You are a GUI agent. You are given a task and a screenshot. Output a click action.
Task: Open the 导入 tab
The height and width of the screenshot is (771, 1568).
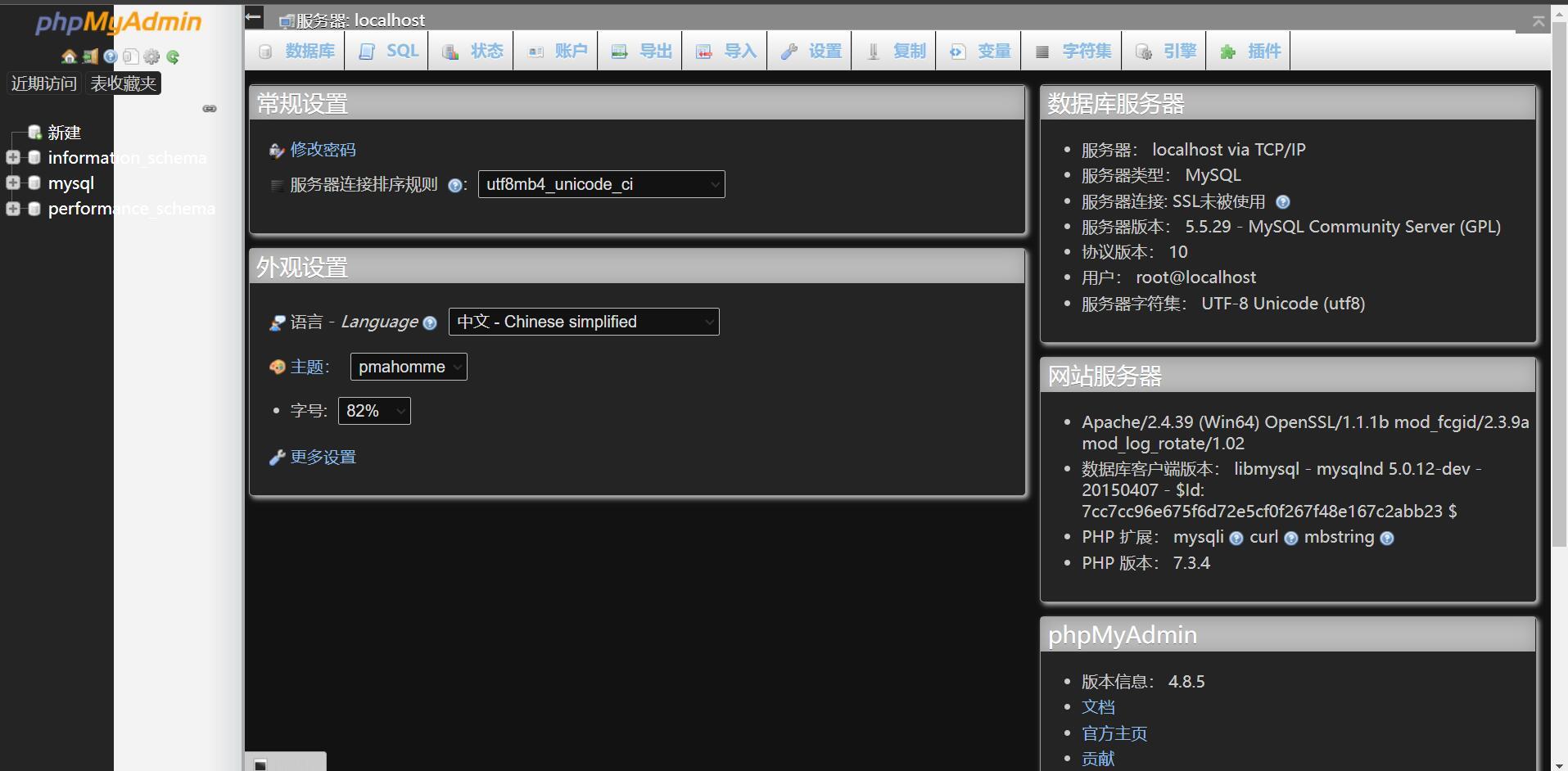pos(725,51)
